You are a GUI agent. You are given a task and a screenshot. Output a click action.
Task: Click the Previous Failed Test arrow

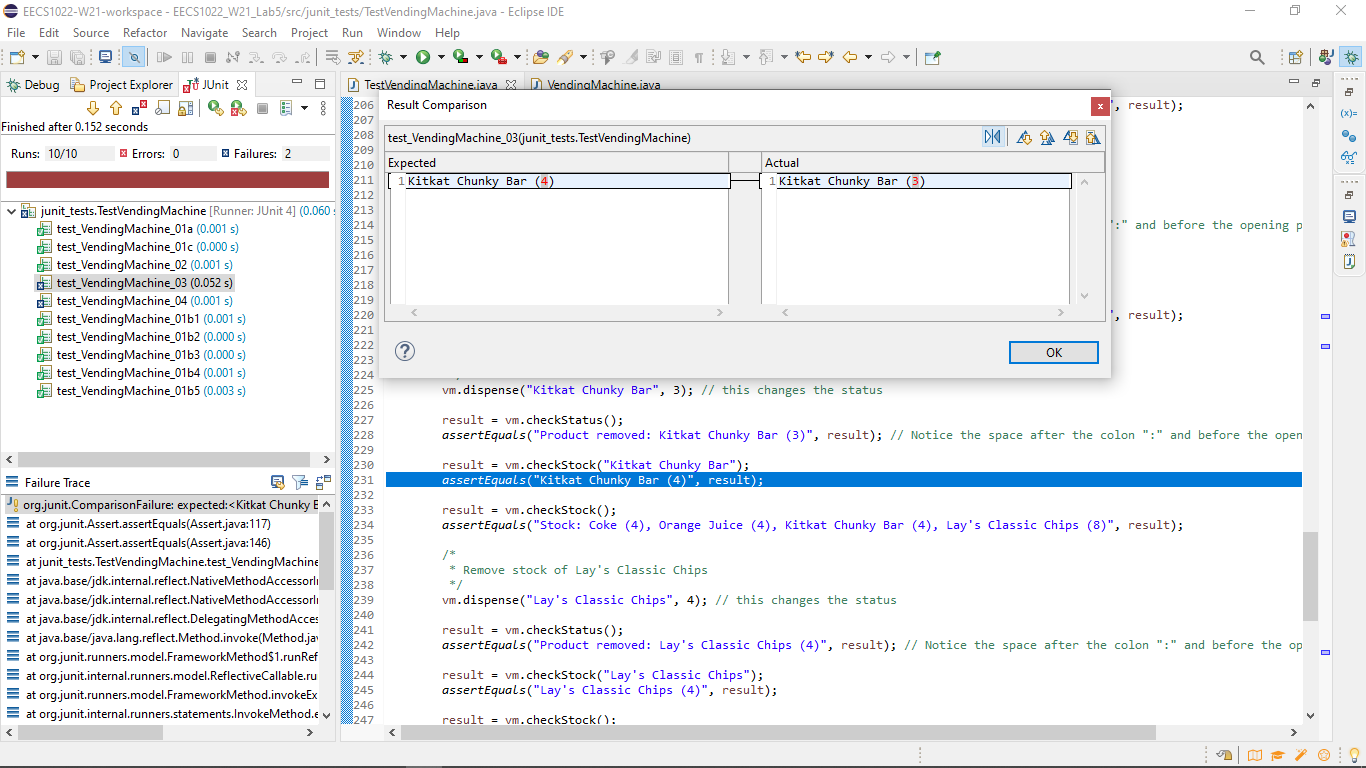click(116, 108)
